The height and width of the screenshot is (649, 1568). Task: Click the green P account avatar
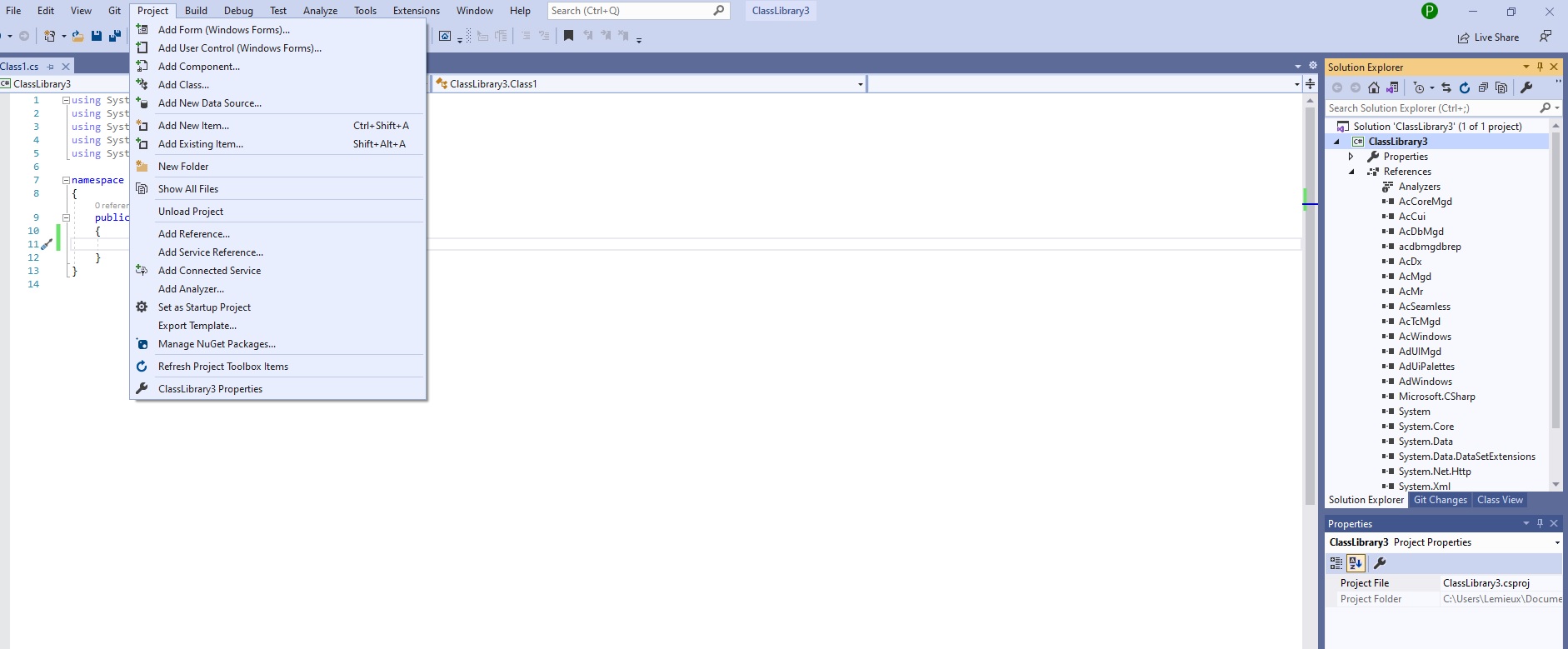pyautogui.click(x=1430, y=11)
